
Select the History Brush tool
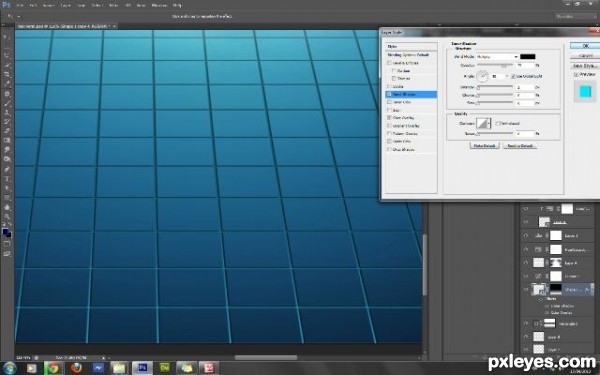pos(7,122)
